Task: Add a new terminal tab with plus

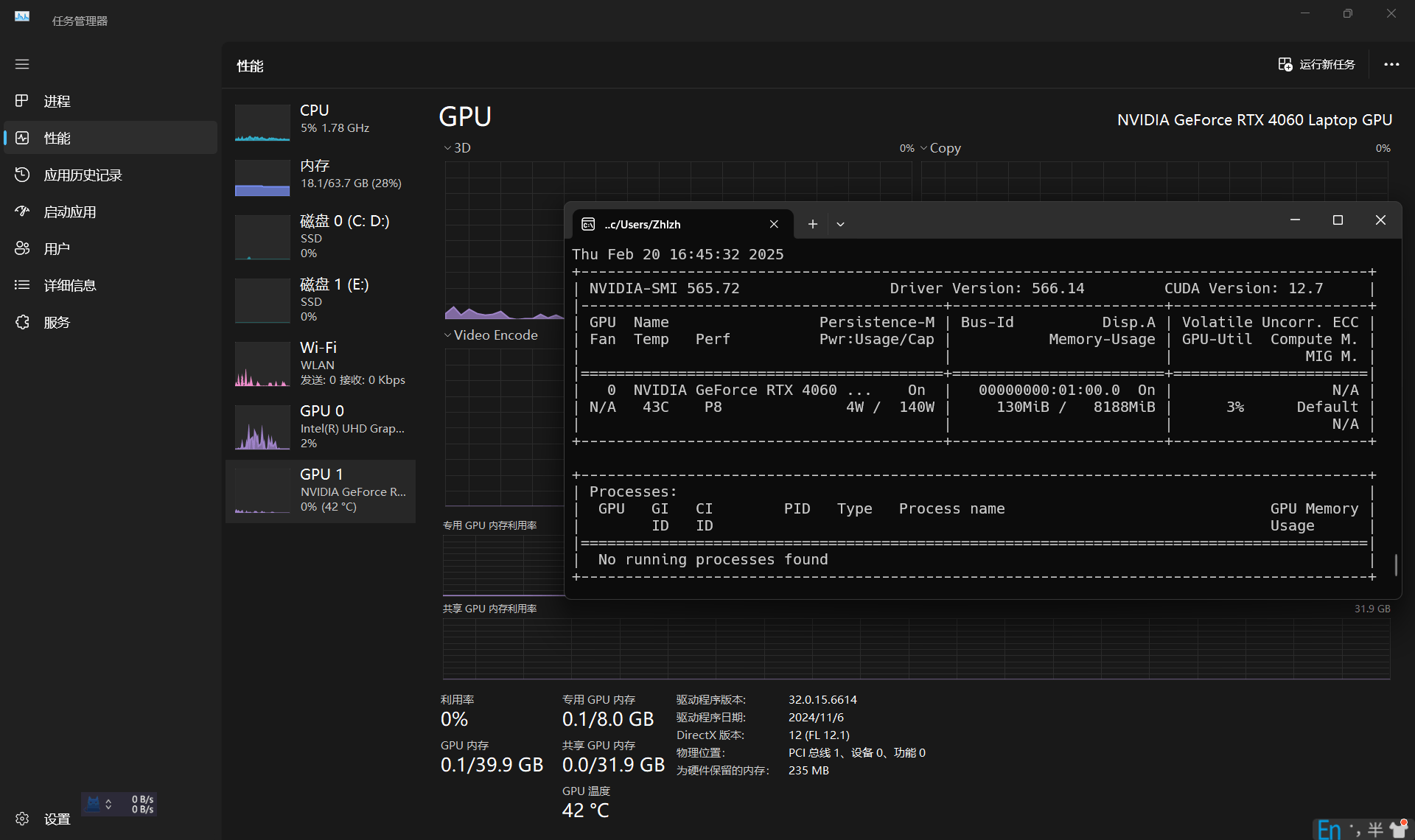Action: click(x=812, y=224)
